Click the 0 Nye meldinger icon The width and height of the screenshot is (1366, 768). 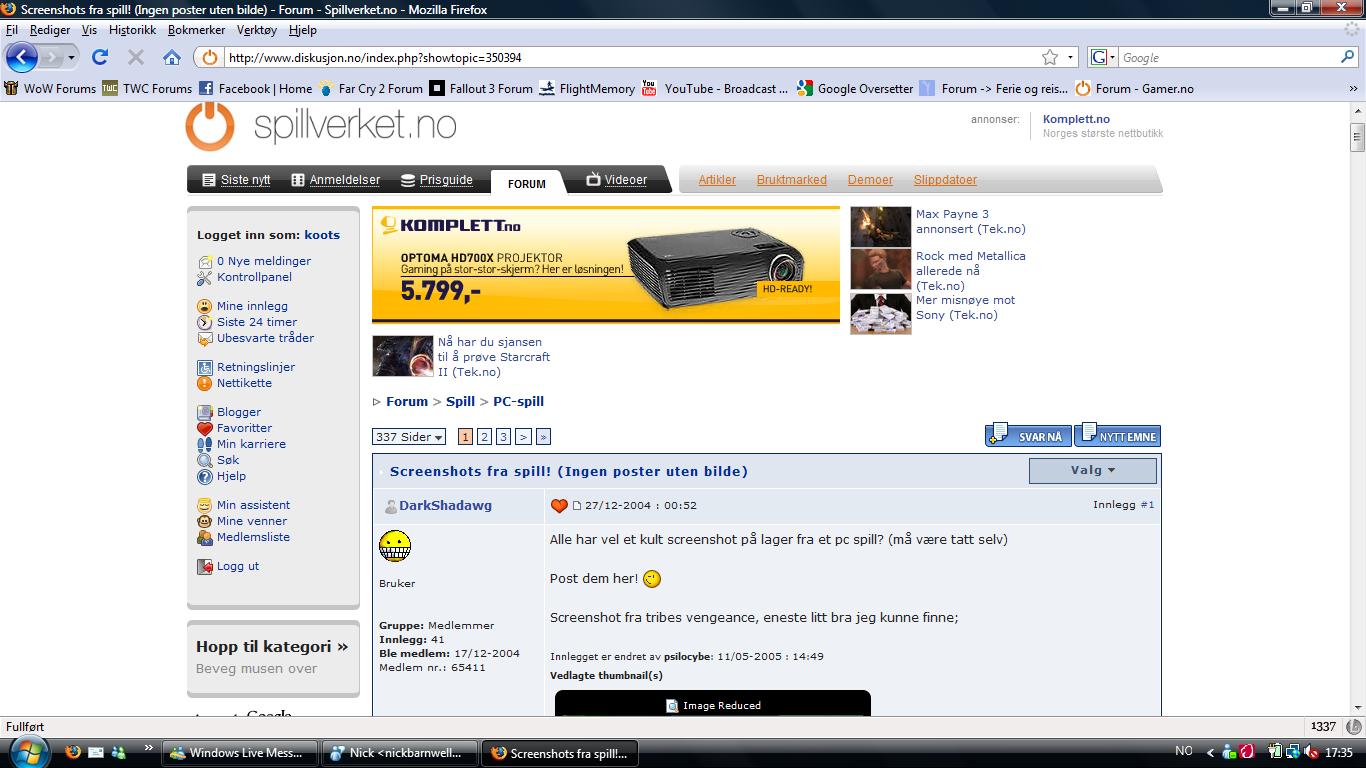pyautogui.click(x=205, y=262)
